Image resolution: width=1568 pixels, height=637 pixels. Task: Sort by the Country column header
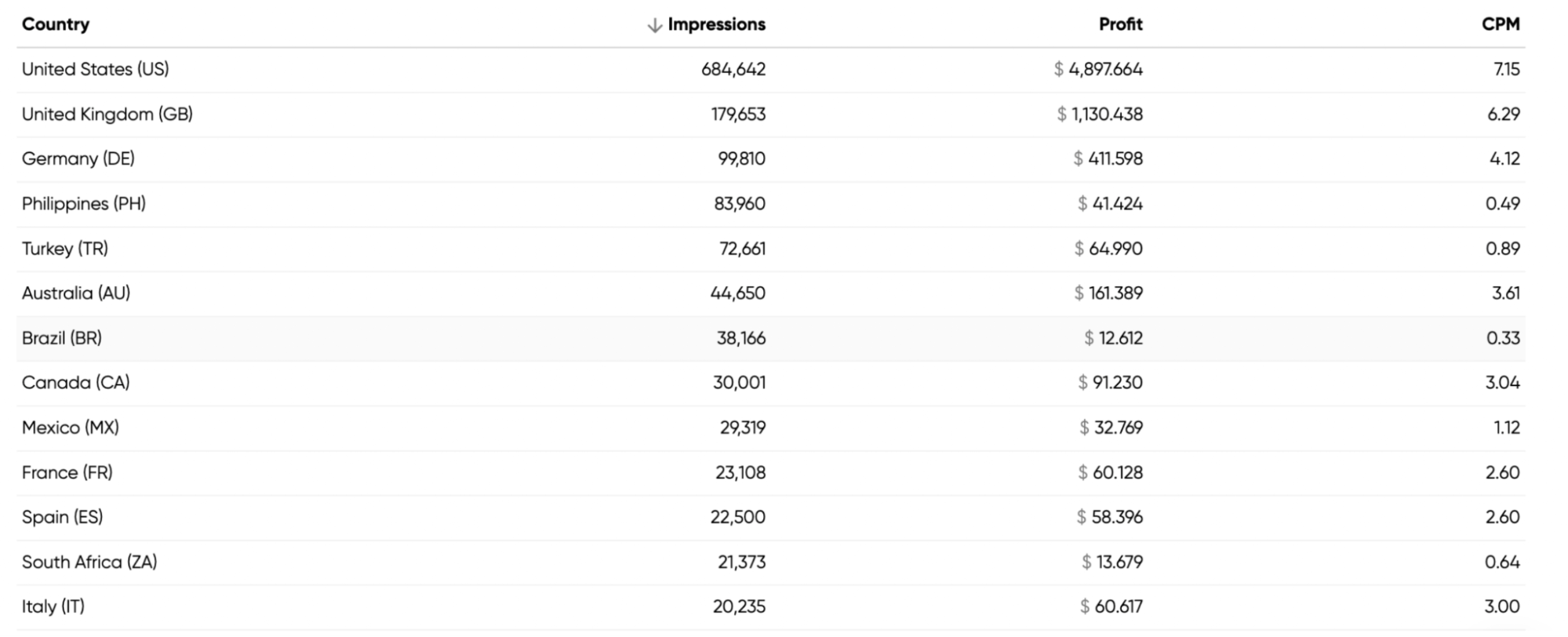click(x=56, y=24)
